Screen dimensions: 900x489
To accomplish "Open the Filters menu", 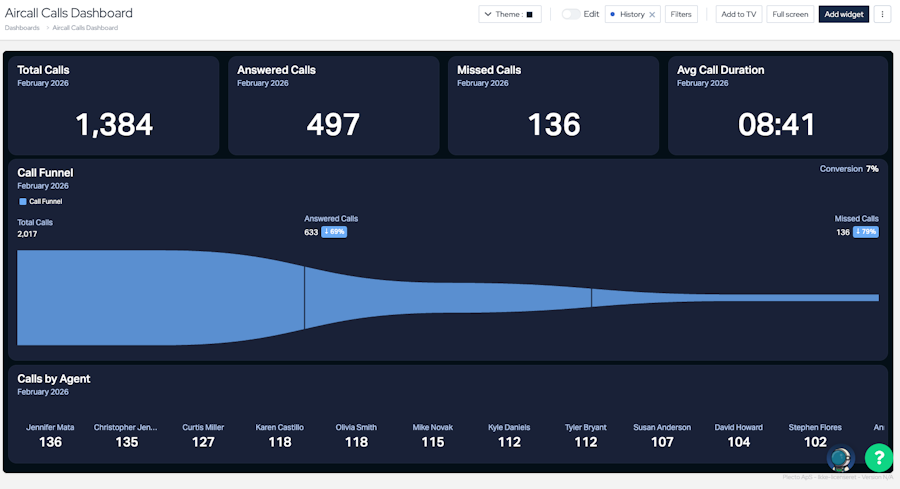I will click(x=681, y=14).
